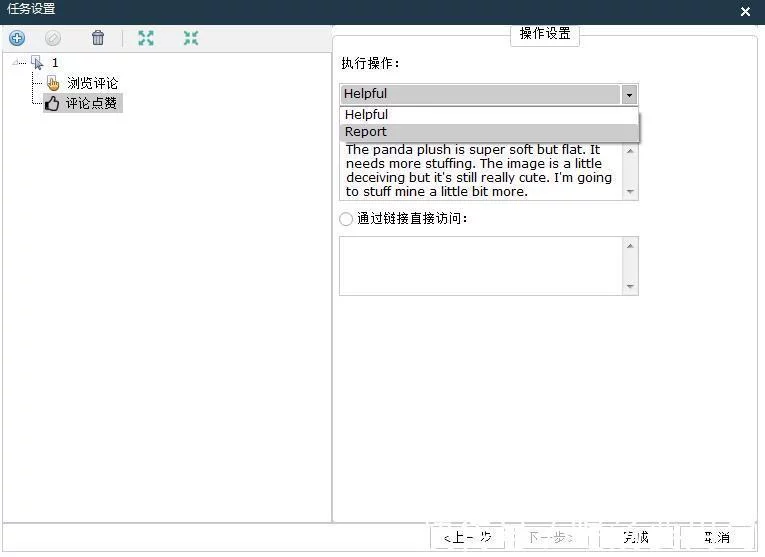
Task: Switch to the 操作设置 tab
Action: click(545, 34)
